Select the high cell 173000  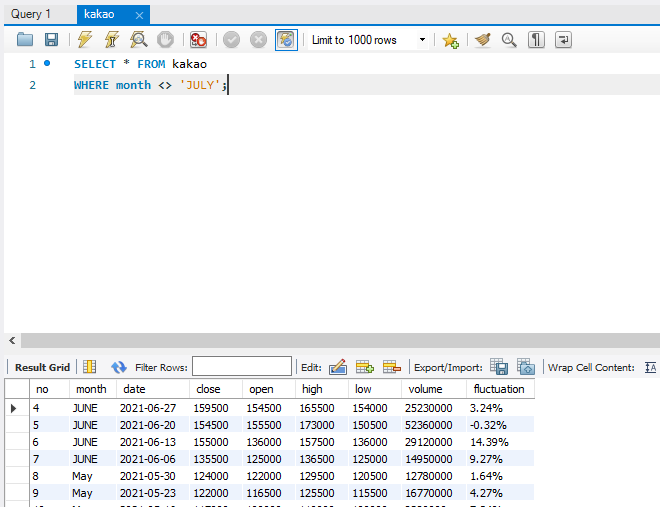322,425
